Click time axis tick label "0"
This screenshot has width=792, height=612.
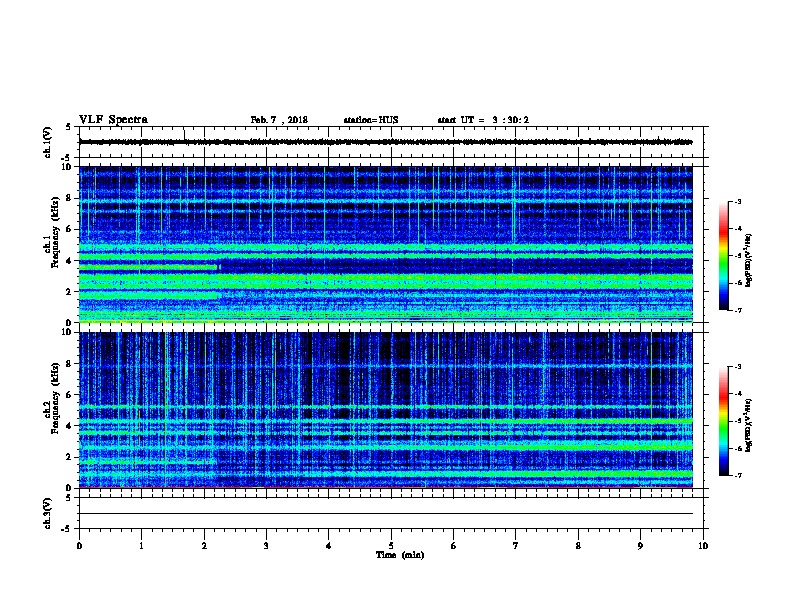tap(79, 546)
